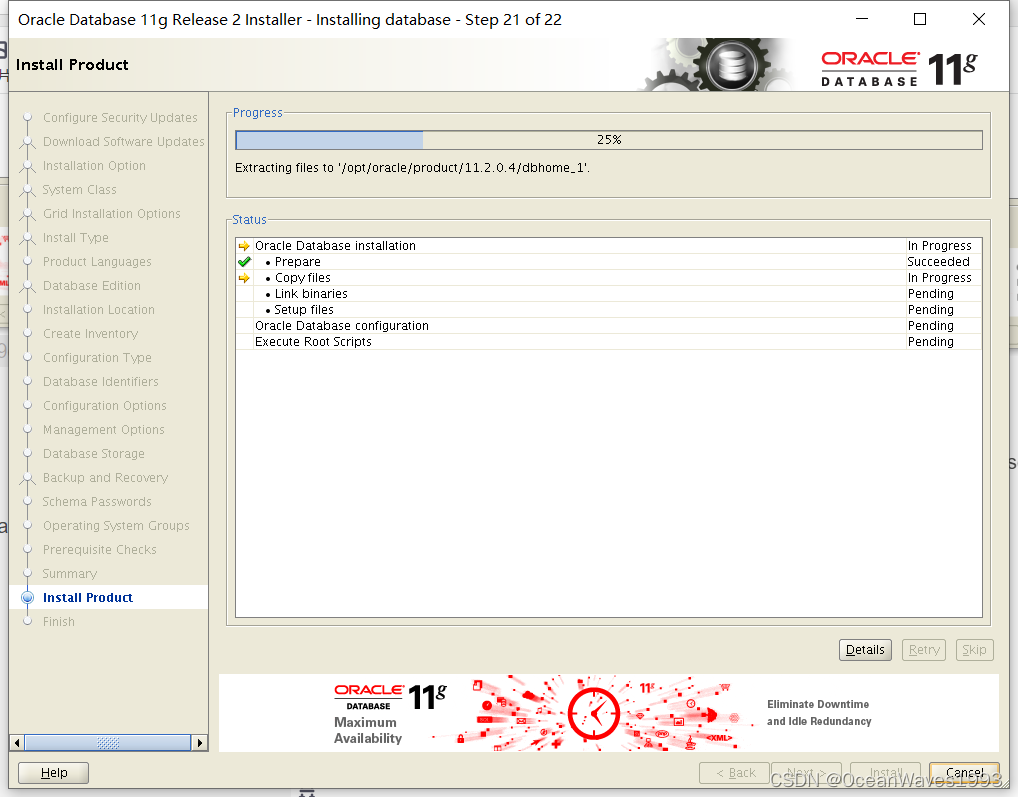Select the System Class step
This screenshot has height=797, width=1018.
tap(79, 190)
